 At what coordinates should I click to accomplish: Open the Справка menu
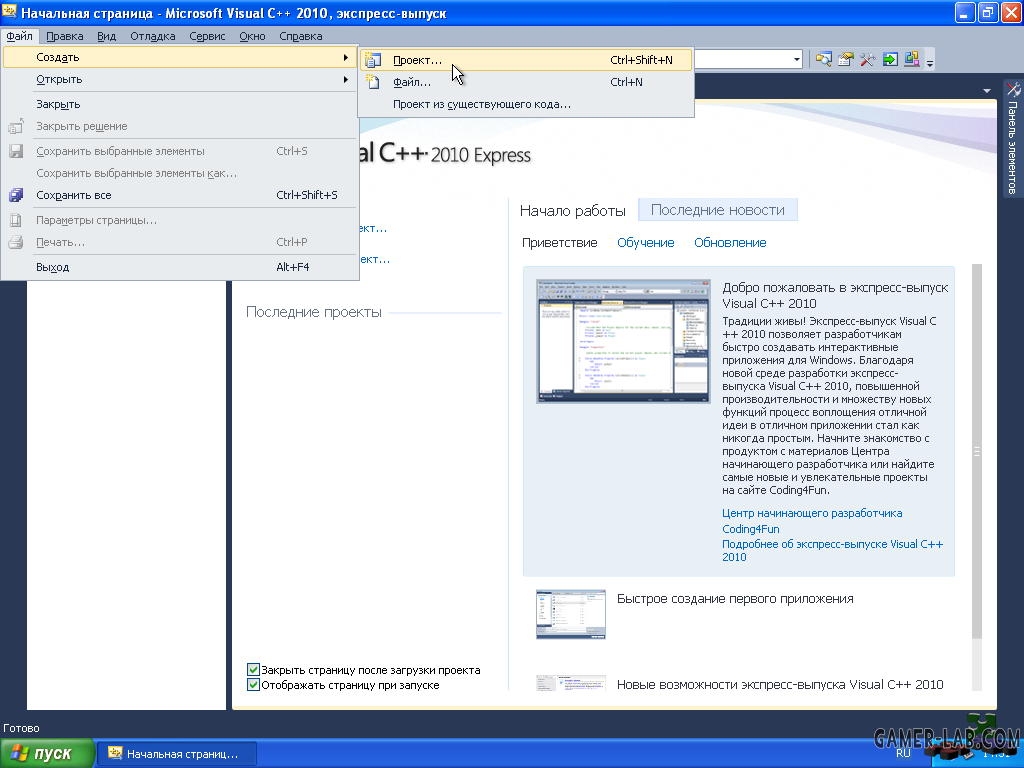(300, 37)
